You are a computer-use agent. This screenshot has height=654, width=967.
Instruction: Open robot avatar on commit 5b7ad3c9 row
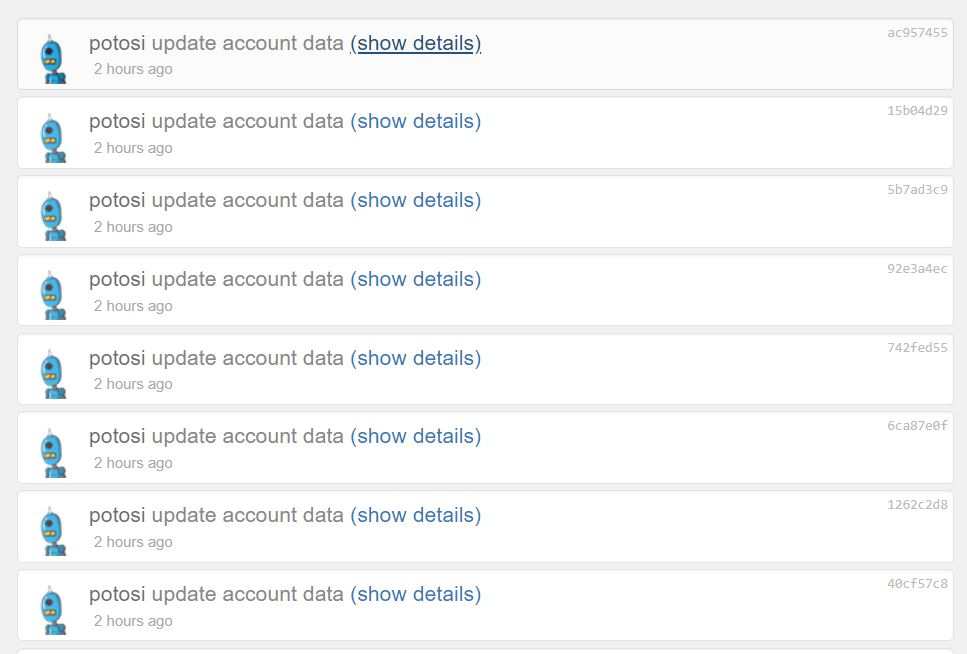point(54,217)
